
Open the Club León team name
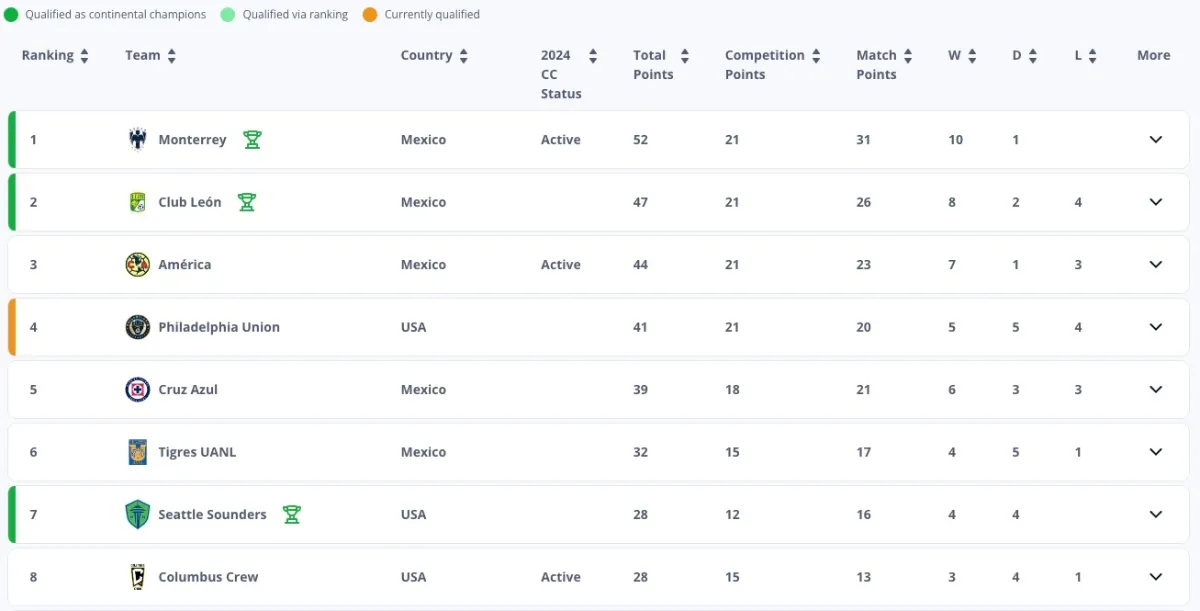click(190, 202)
